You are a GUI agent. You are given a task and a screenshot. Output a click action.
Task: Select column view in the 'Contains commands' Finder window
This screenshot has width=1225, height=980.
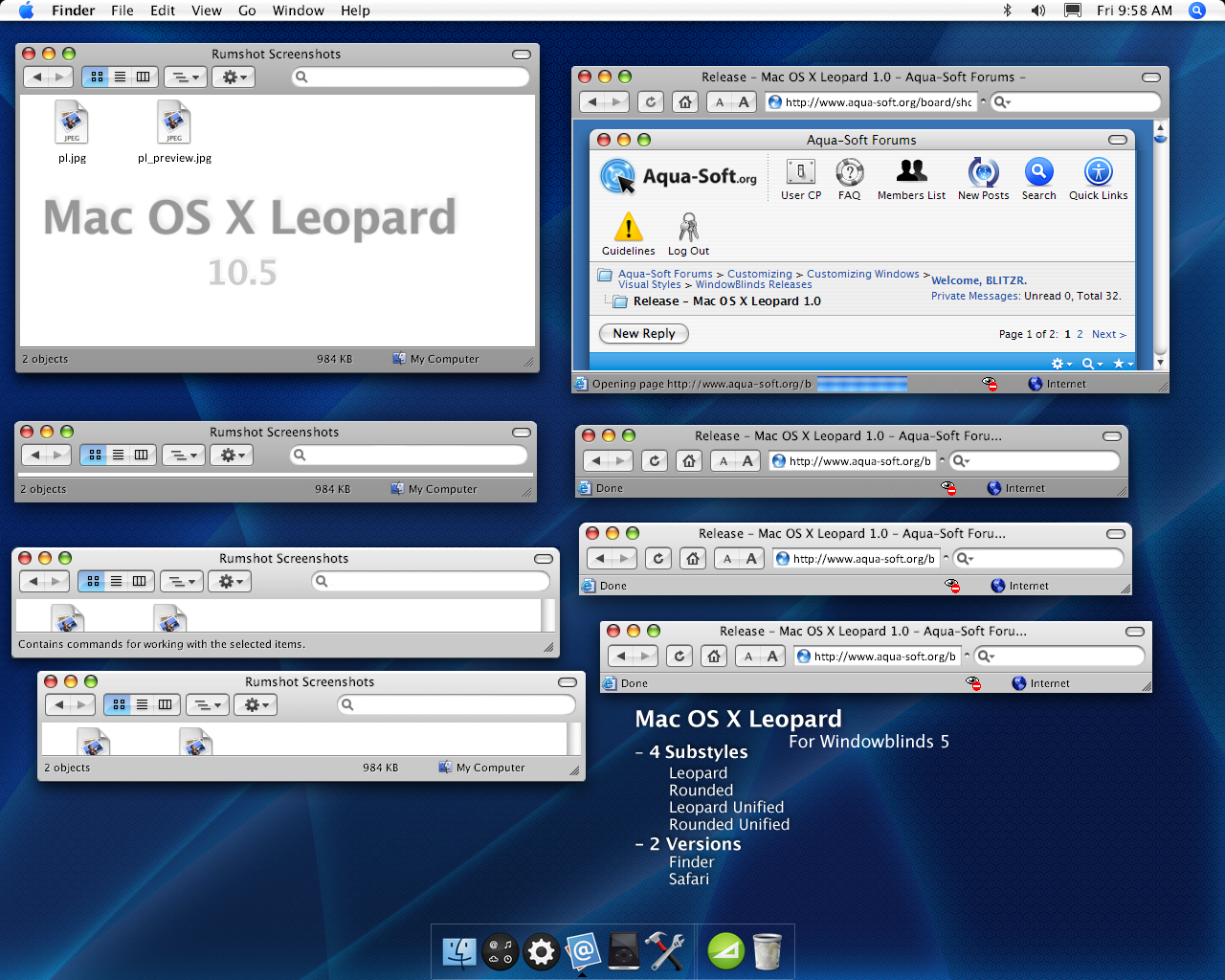click(139, 581)
